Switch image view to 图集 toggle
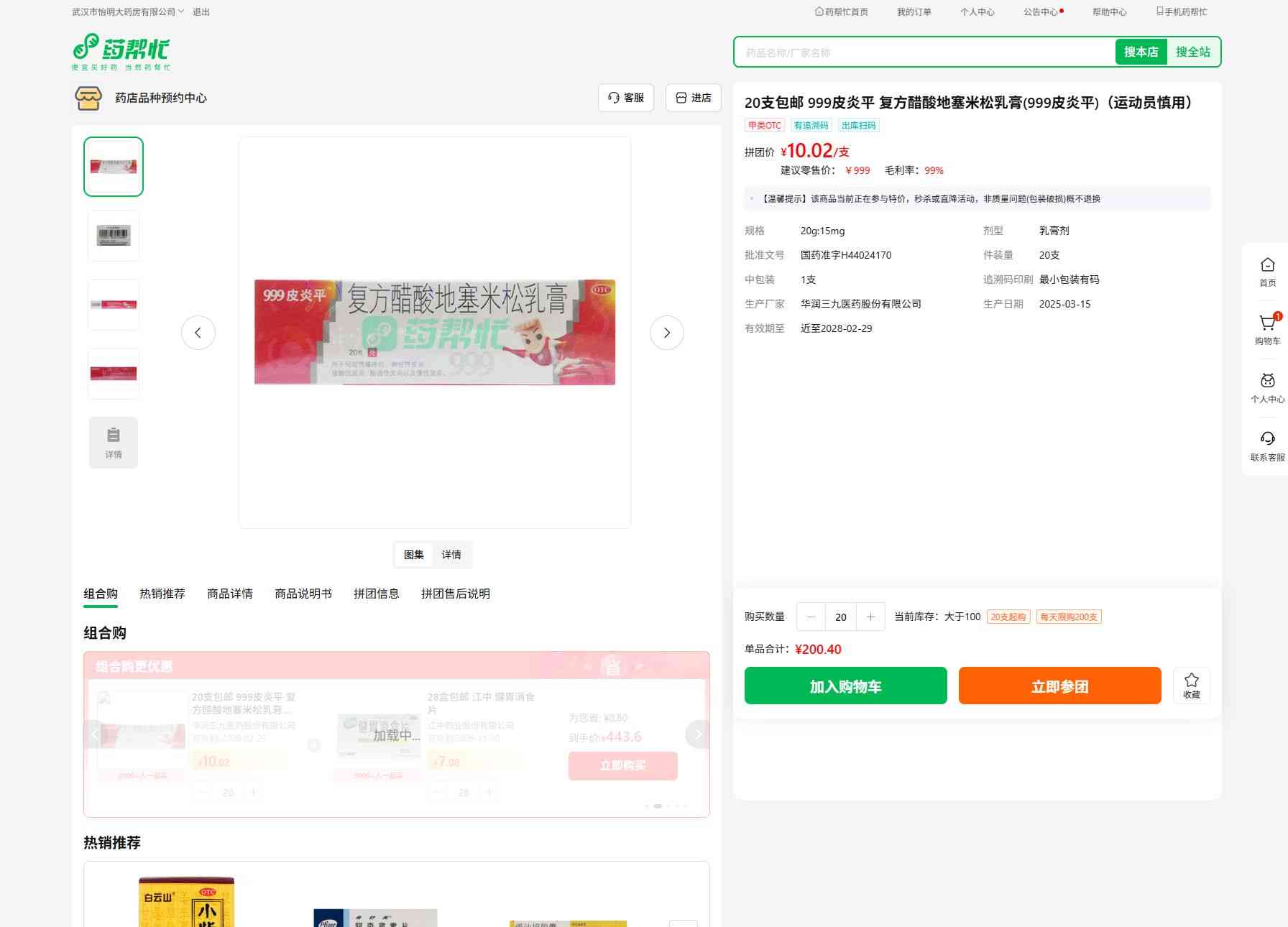Image resolution: width=1288 pixels, height=927 pixels. [414, 555]
